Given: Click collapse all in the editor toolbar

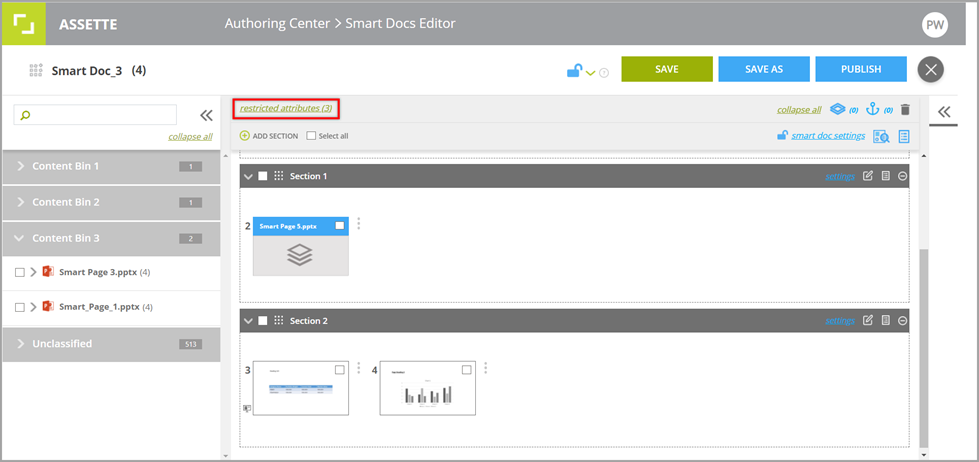Looking at the screenshot, I should click(799, 110).
